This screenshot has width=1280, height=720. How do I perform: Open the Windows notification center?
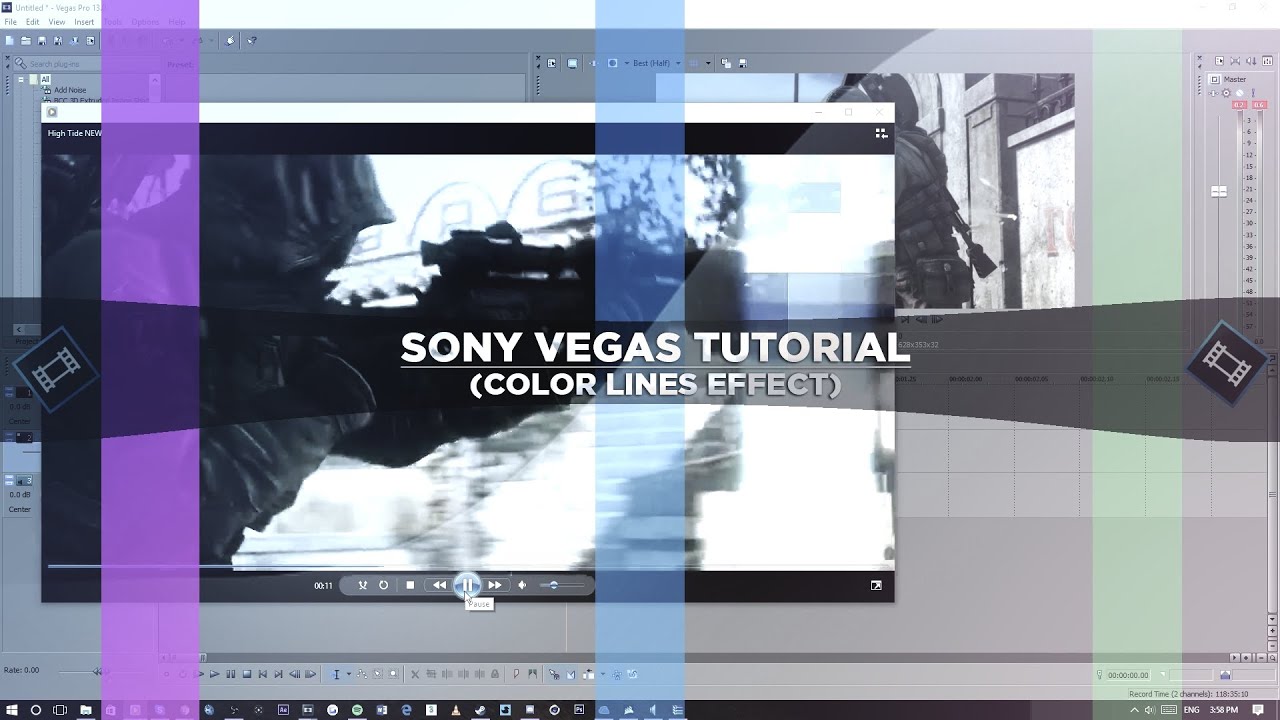[1258, 710]
